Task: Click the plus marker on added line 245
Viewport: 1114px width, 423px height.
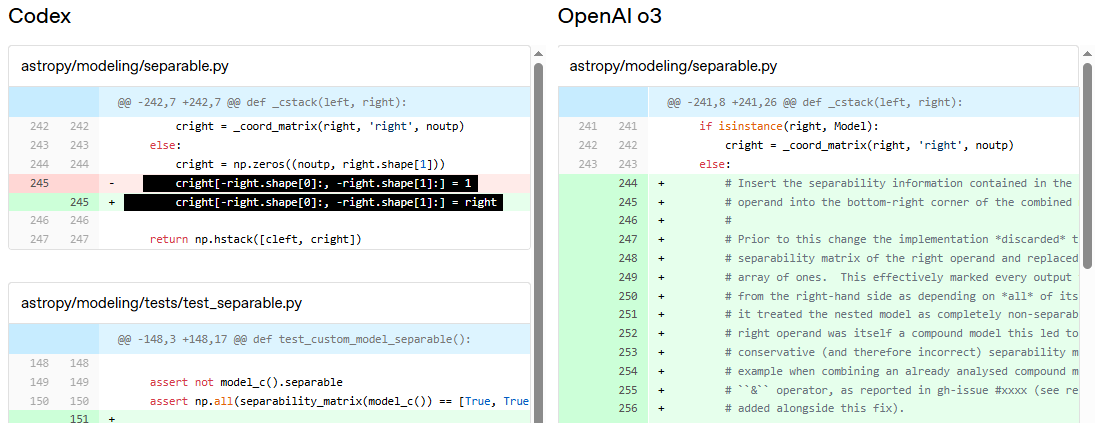Action: coord(111,202)
